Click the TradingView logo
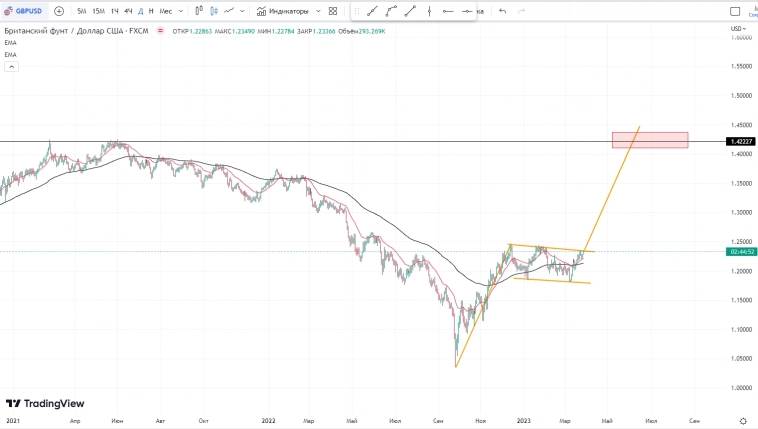The image size is (758, 429). [x=45, y=403]
